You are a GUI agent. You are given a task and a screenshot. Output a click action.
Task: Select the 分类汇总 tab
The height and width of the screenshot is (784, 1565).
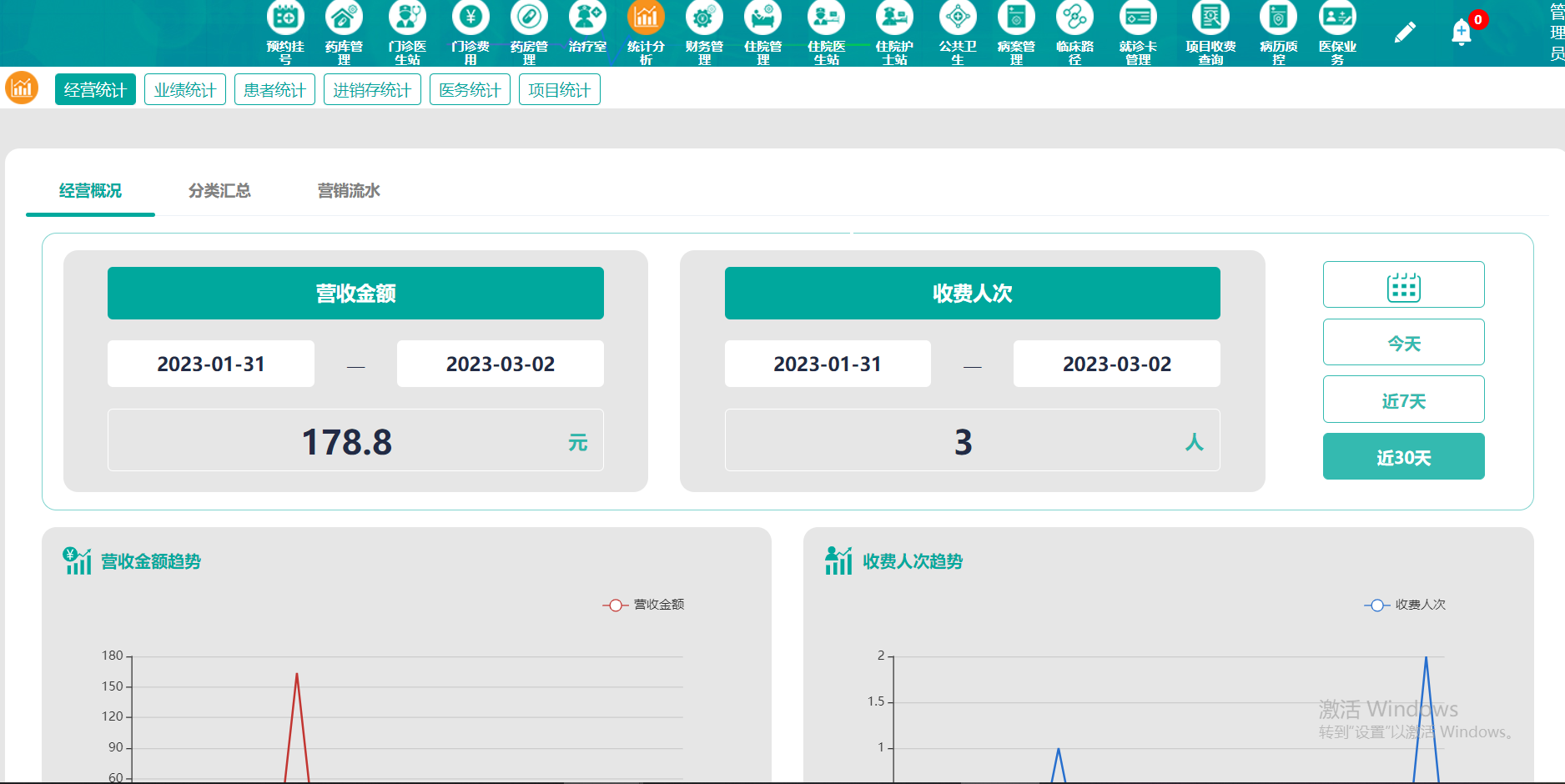219,191
